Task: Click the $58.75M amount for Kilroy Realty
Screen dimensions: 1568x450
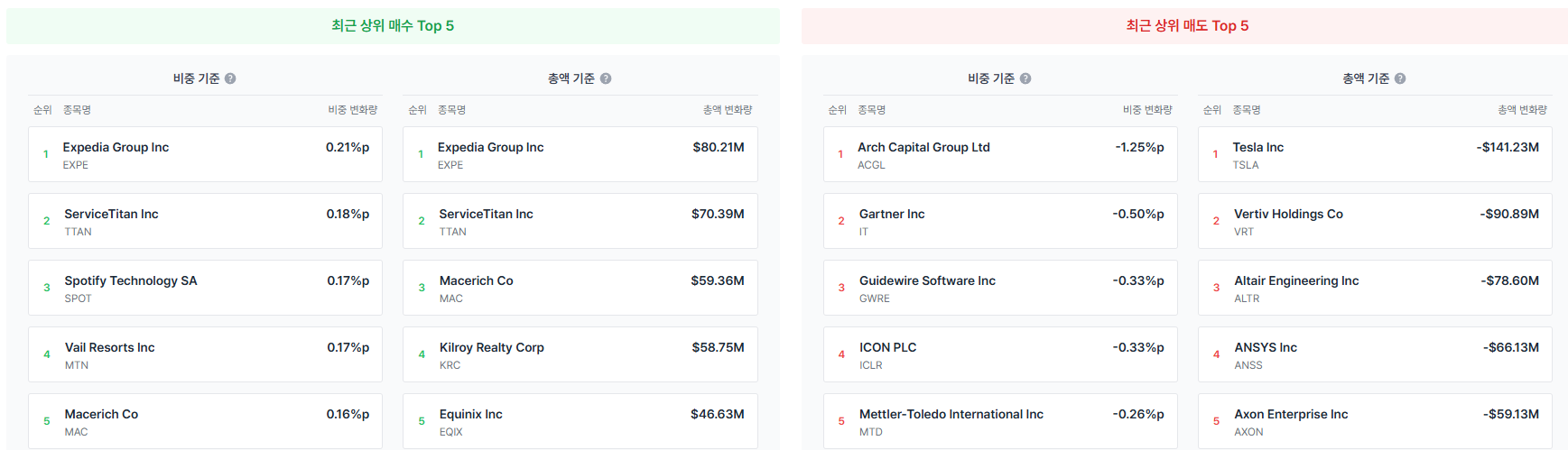Action: [718, 347]
